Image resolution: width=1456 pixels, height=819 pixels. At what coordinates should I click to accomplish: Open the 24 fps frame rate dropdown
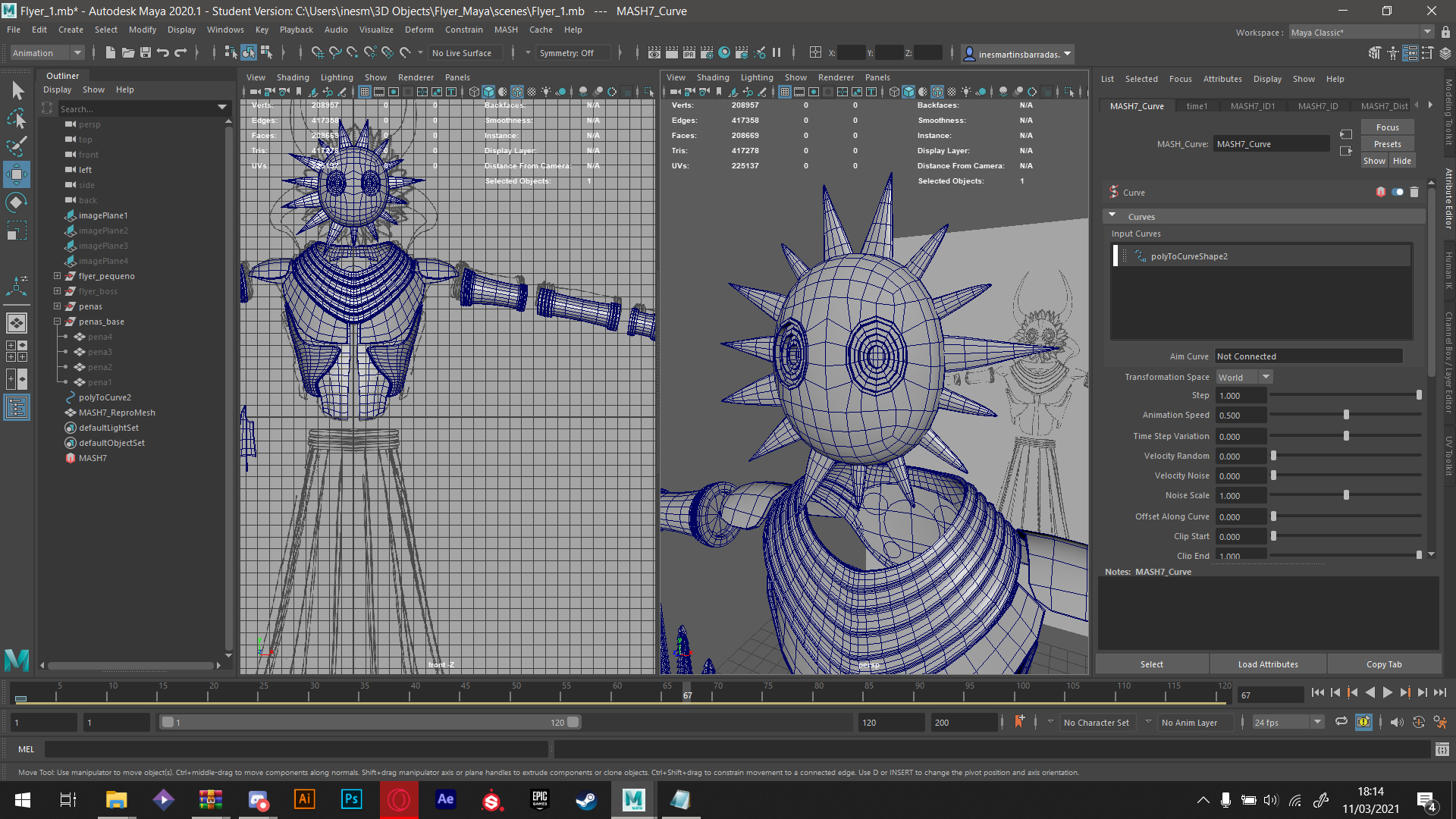tap(1288, 722)
